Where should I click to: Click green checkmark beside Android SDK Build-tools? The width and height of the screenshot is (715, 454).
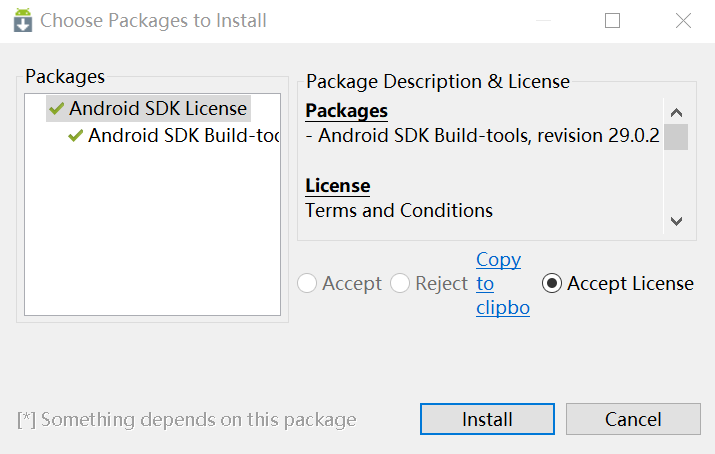75,136
